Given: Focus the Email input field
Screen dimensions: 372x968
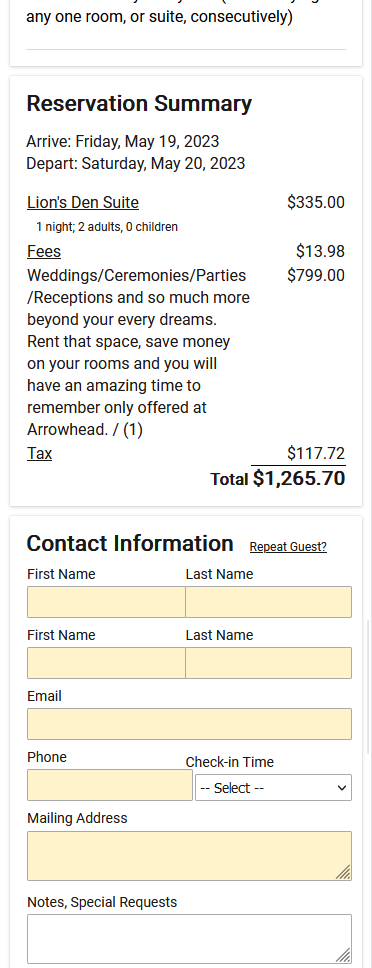Looking at the screenshot, I should 189,724.
